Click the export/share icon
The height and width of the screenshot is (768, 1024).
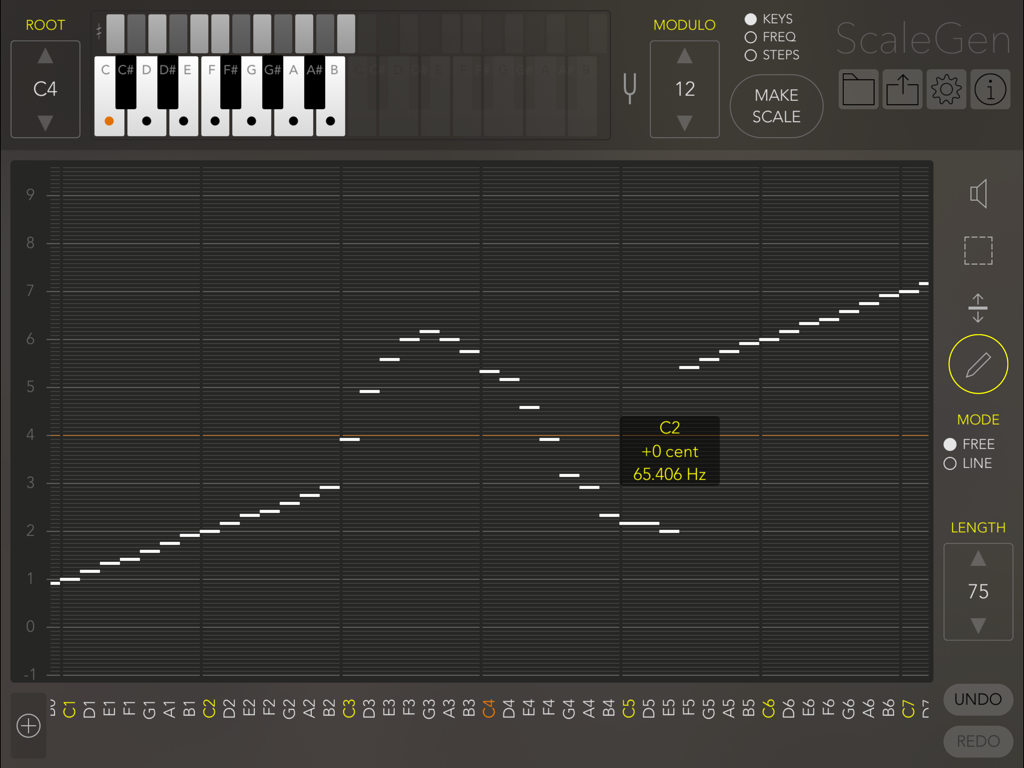(902, 89)
